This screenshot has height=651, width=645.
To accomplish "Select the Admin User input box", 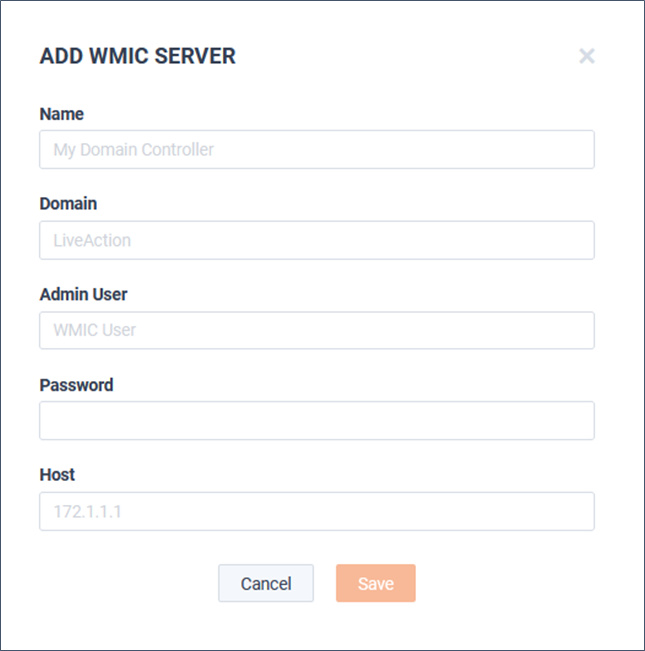I will tap(317, 330).
